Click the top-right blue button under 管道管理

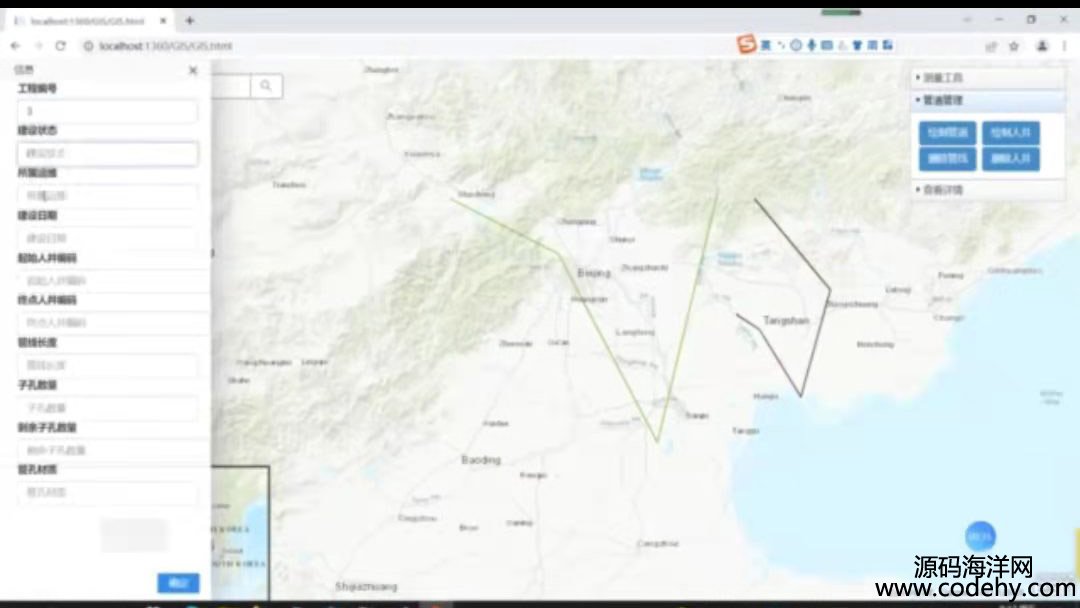point(1010,132)
